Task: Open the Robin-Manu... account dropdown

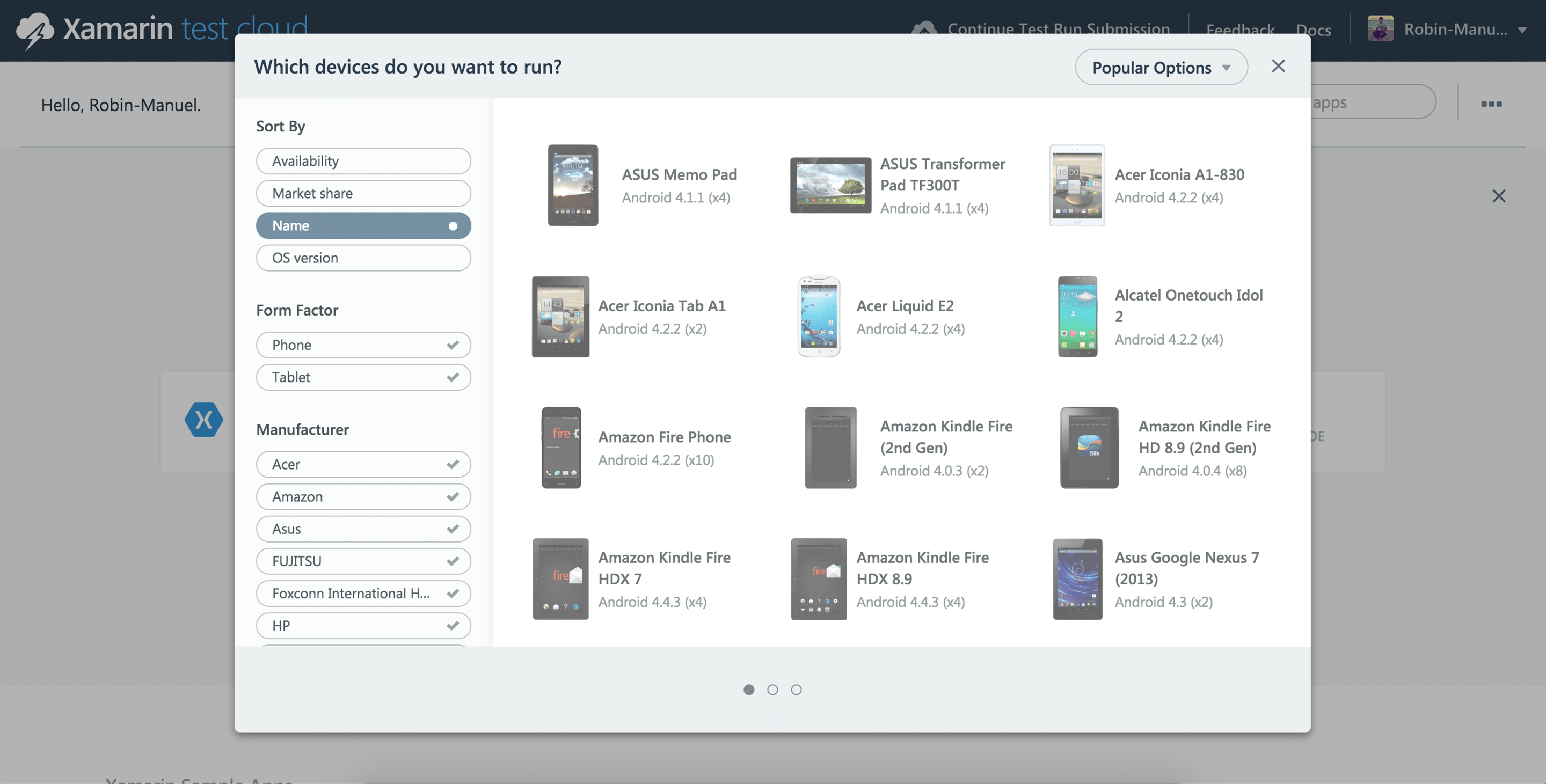Action: coord(1465,29)
